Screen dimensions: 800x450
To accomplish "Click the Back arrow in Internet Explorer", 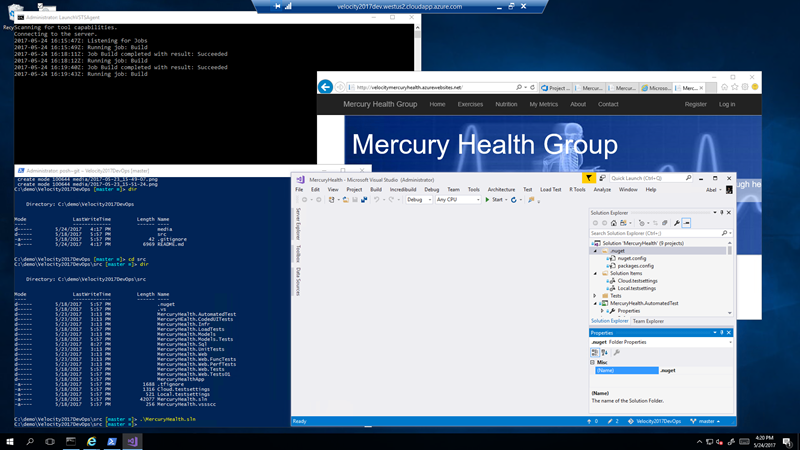I will click(326, 87).
